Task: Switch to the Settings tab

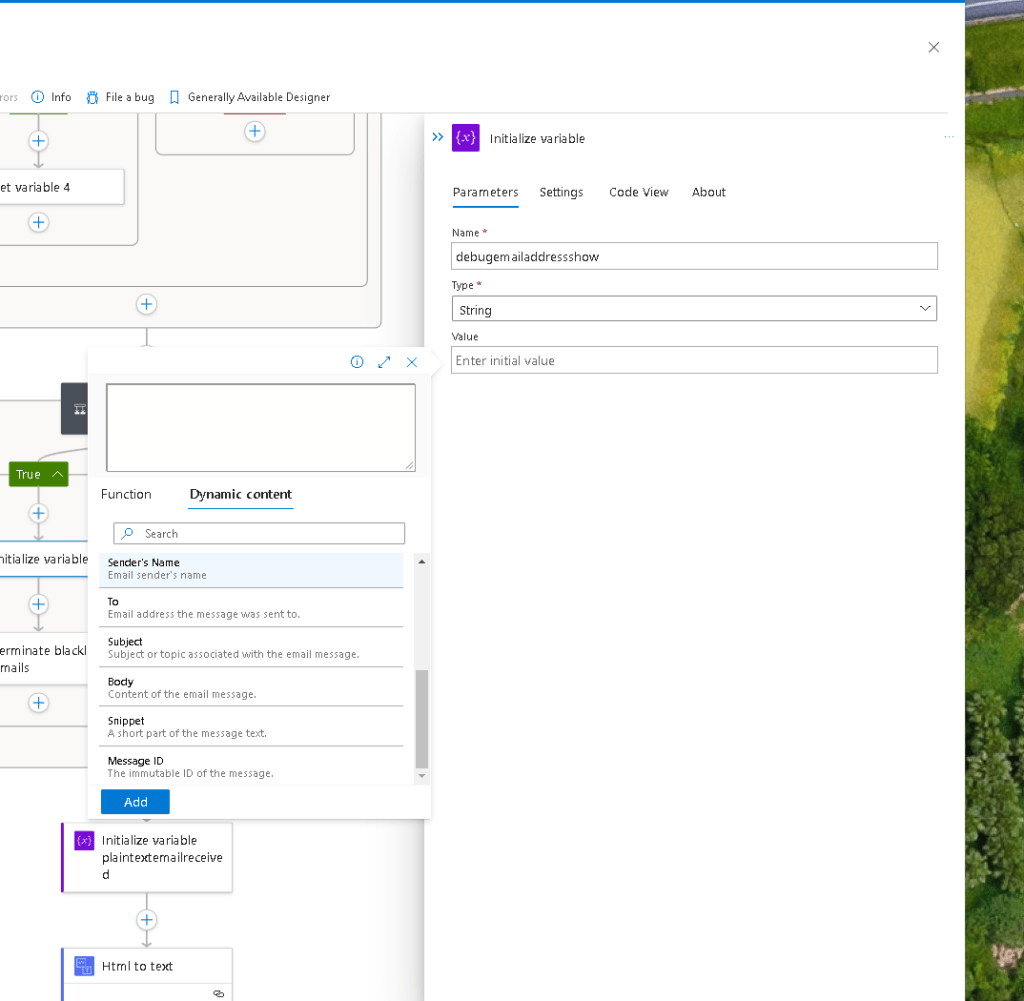Action: [561, 192]
